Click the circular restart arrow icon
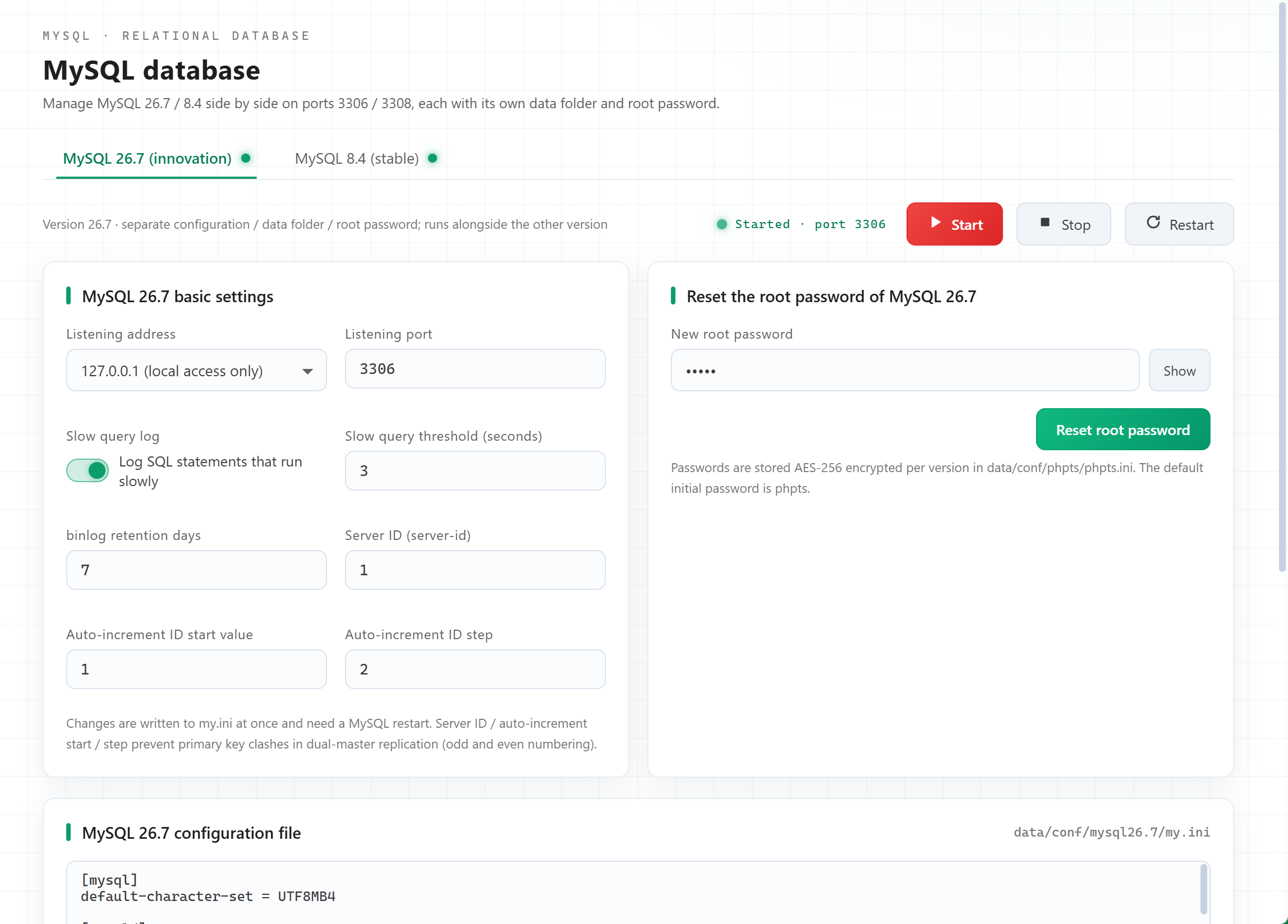1288x924 pixels. [x=1153, y=222]
